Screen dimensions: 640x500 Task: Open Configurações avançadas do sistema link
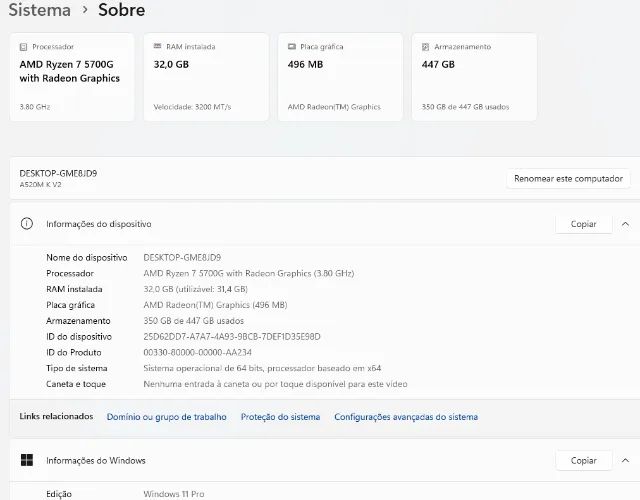tap(406, 417)
